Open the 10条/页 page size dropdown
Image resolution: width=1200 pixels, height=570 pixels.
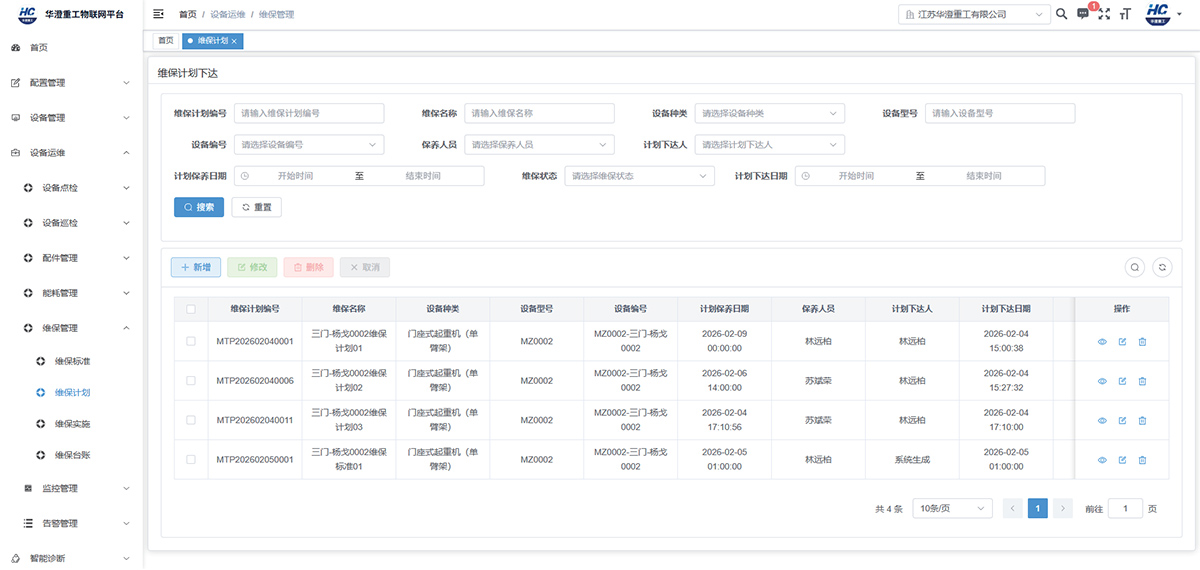pyautogui.click(x=953, y=508)
